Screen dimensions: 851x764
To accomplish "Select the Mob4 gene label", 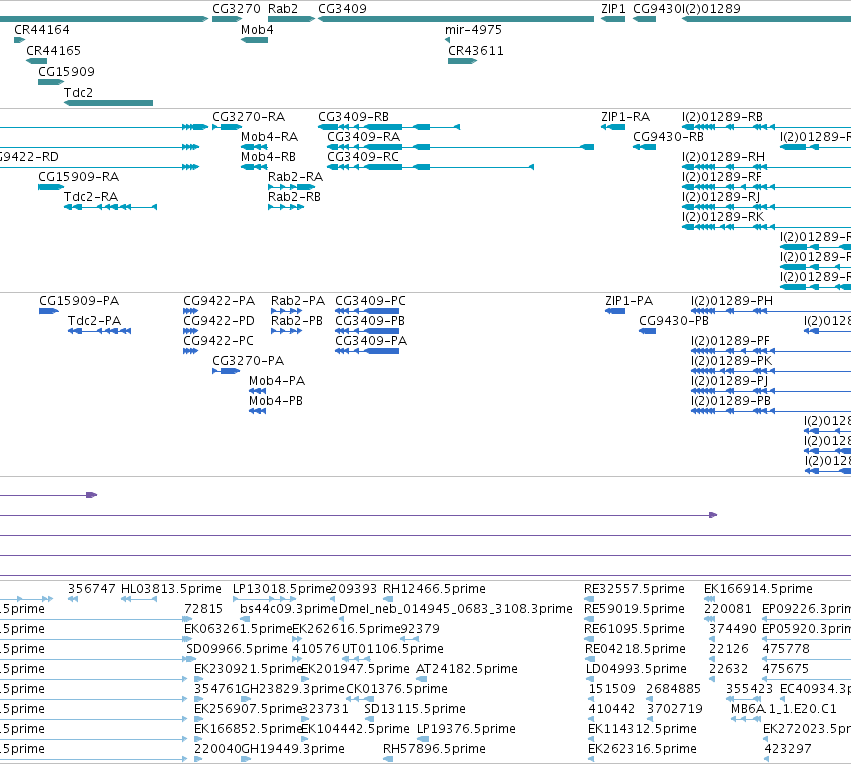I will [x=257, y=30].
